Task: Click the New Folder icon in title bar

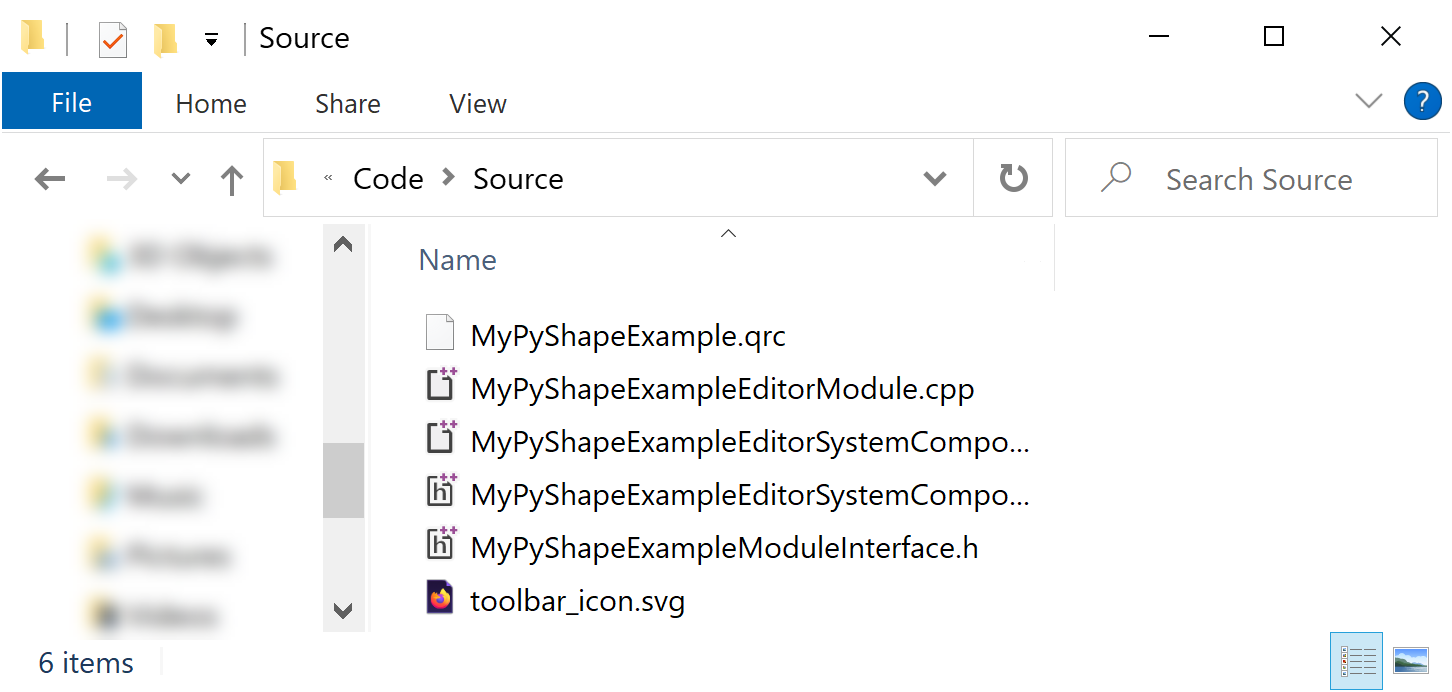Action: click(x=165, y=40)
